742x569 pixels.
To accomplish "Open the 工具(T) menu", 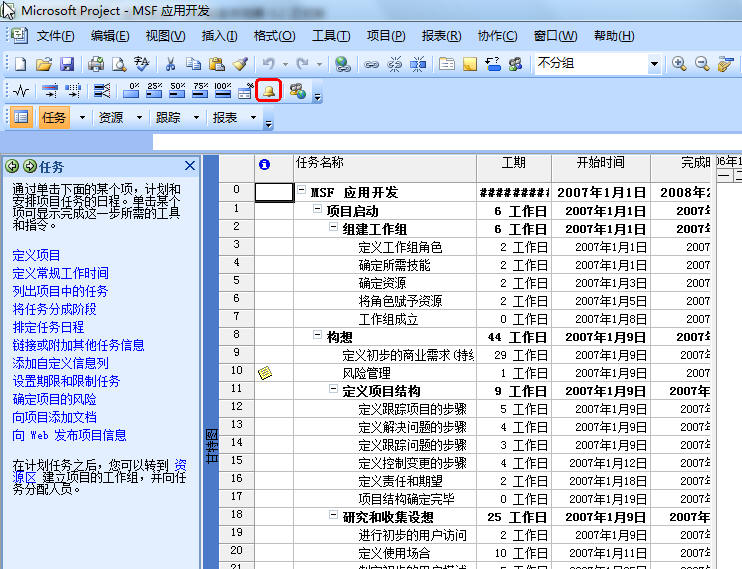I will (x=331, y=36).
